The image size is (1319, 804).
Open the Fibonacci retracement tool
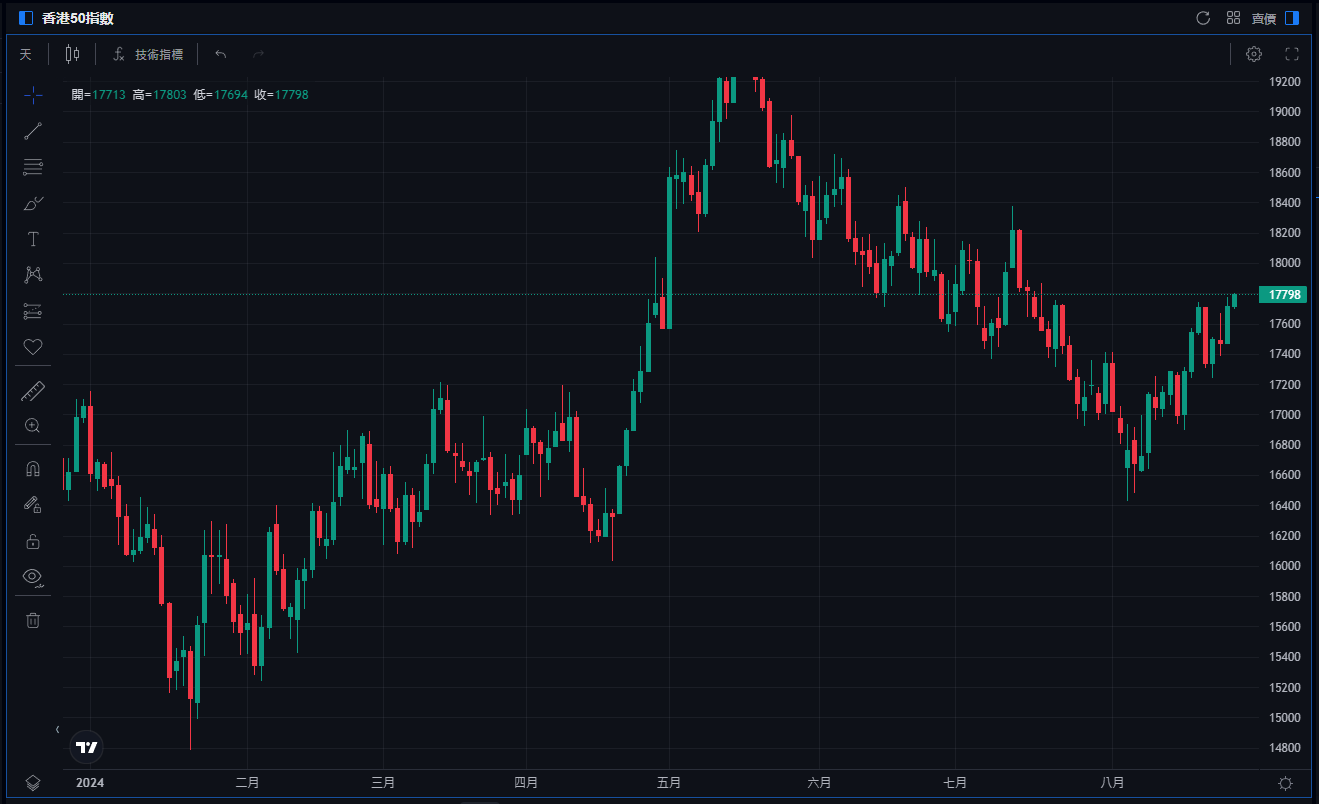(33, 167)
